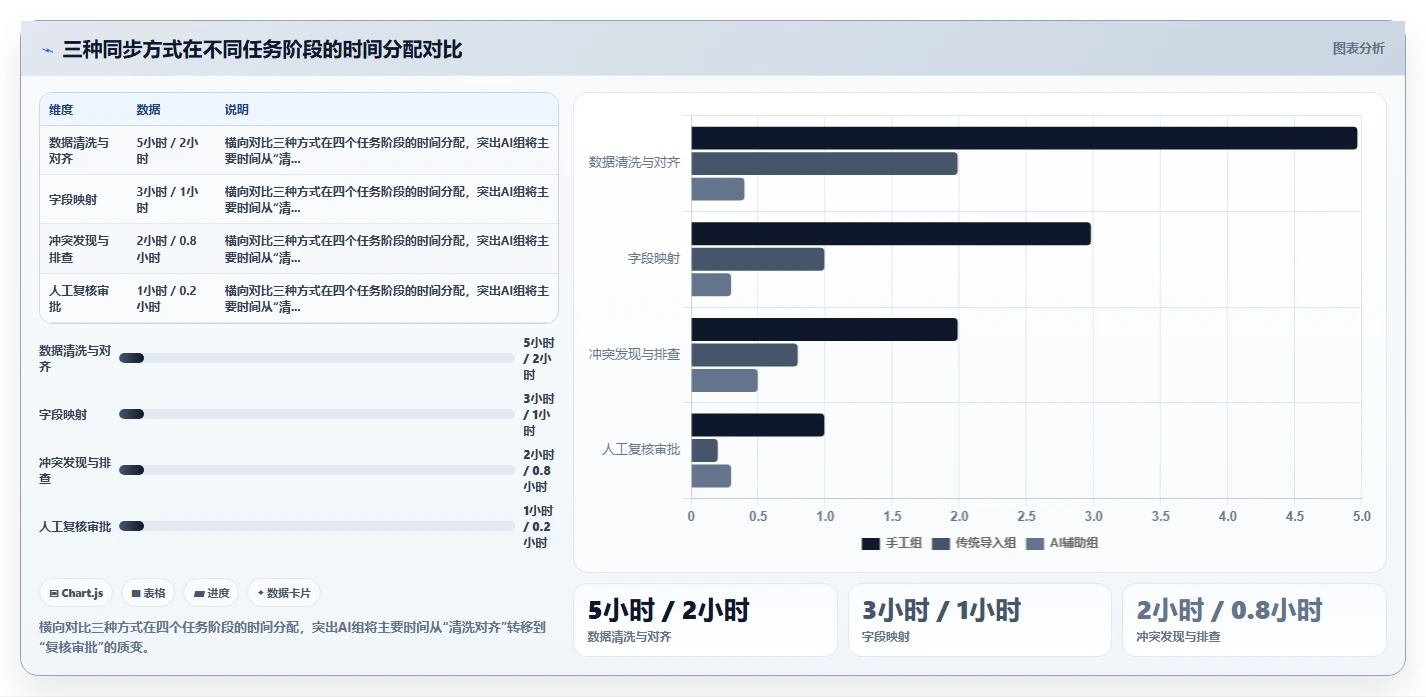Viewport: 1426px width, 697px height.
Task: Click 传统导入组 bar in 数据清洗与对齐 group
Action: coord(824,163)
